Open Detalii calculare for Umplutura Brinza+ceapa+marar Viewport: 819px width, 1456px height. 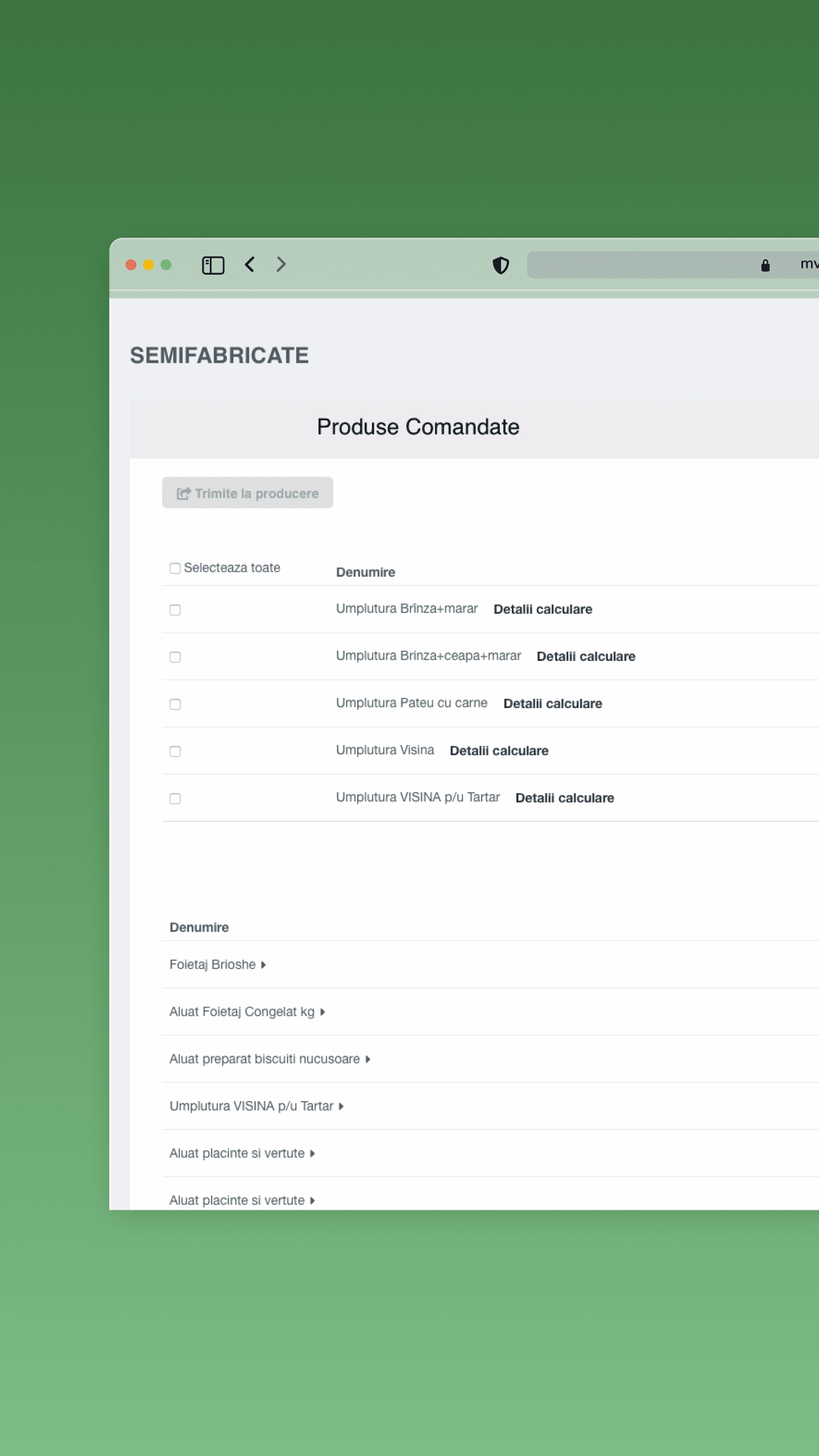click(586, 656)
